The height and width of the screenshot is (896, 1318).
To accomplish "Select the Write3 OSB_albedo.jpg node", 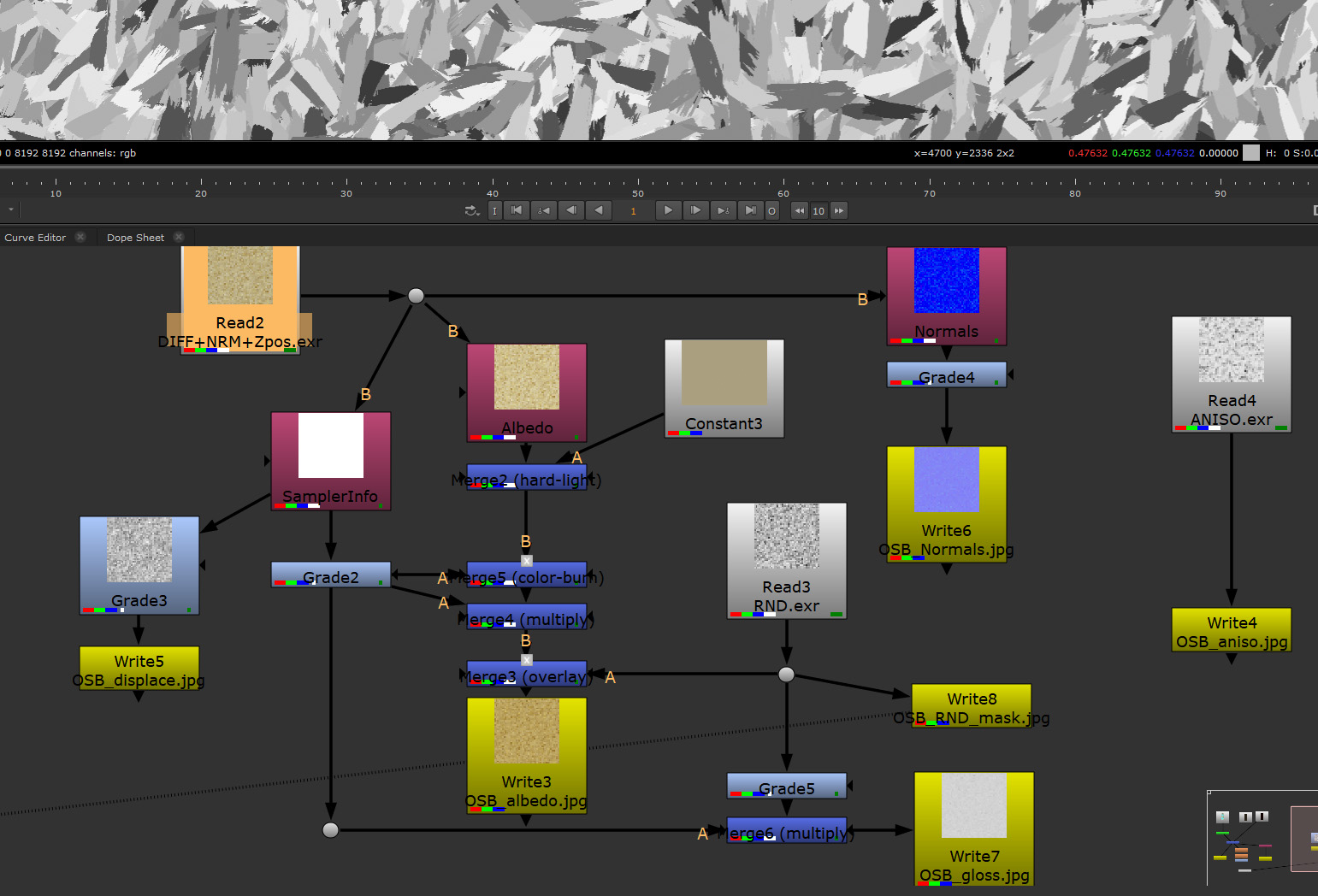I will (527, 755).
